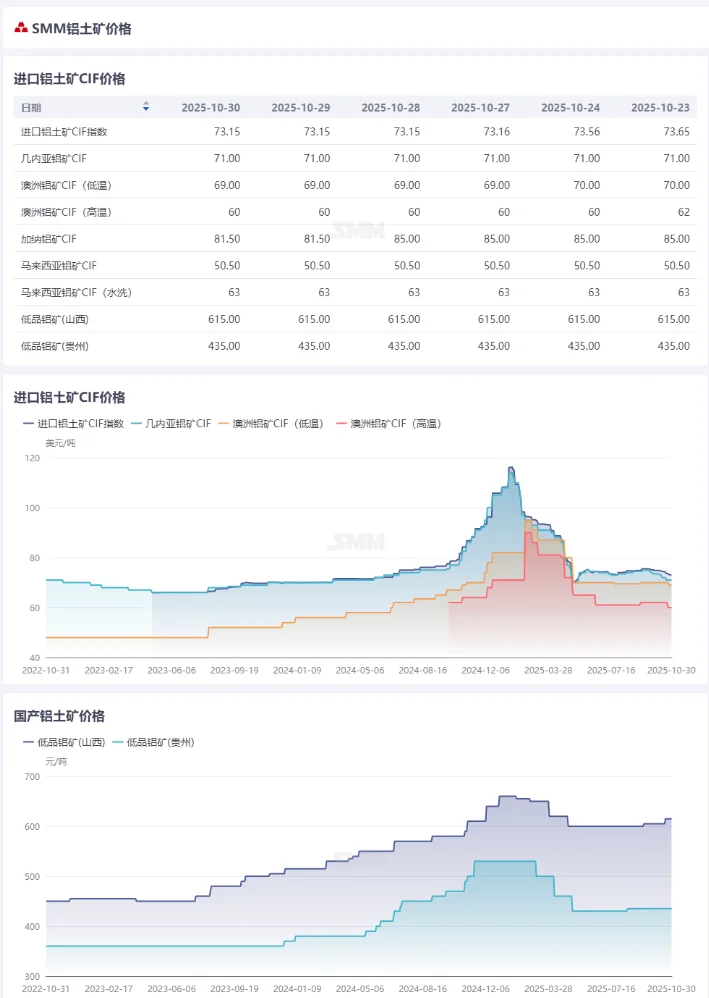The image size is (709, 998).
Task: Click Guizhou value 435.00 under 2025-10-23
Action: [x=673, y=346]
